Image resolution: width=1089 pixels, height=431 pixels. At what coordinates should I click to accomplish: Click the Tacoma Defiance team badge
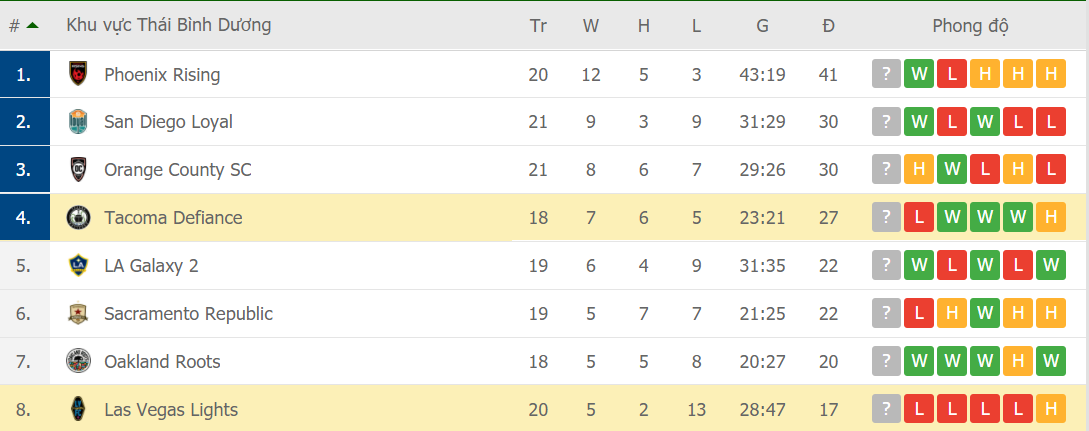click(78, 218)
